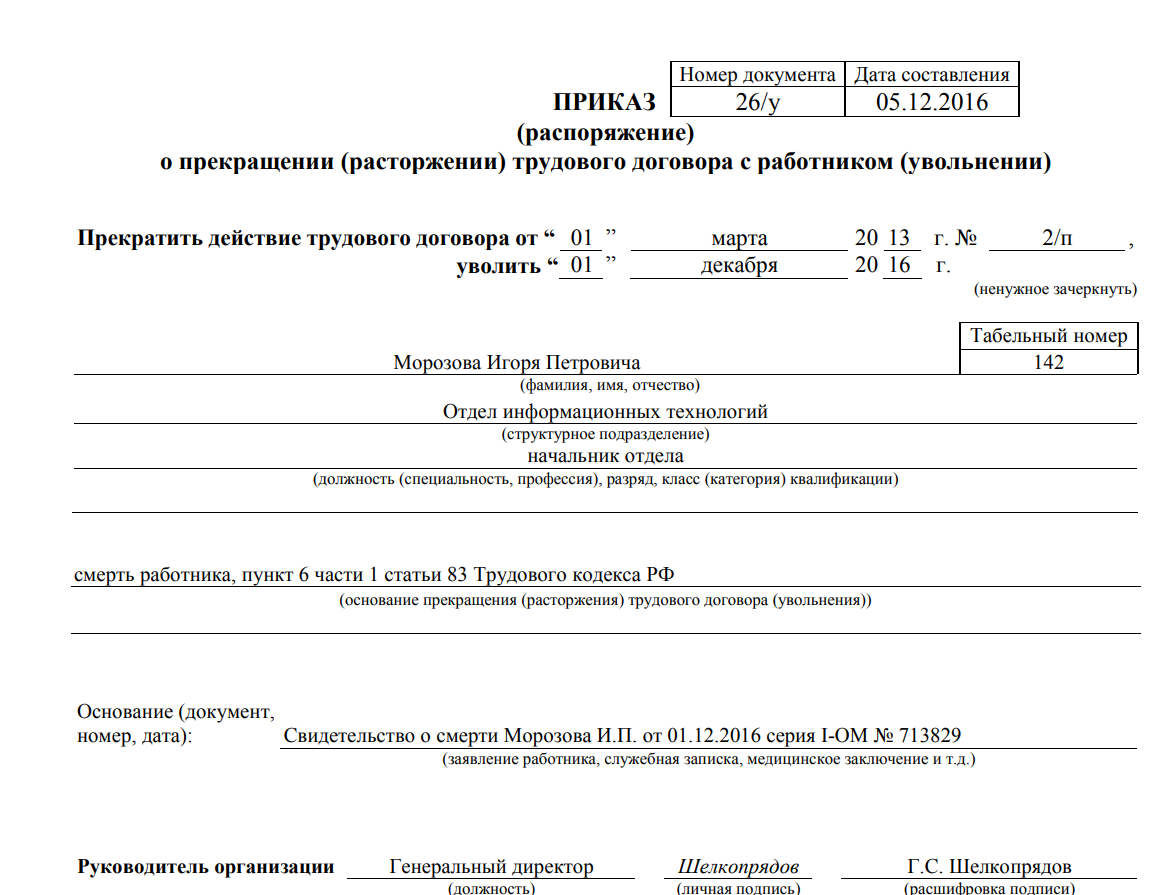Select the contract month field "марта"
Screen dimensions: 1171x895
739,239
